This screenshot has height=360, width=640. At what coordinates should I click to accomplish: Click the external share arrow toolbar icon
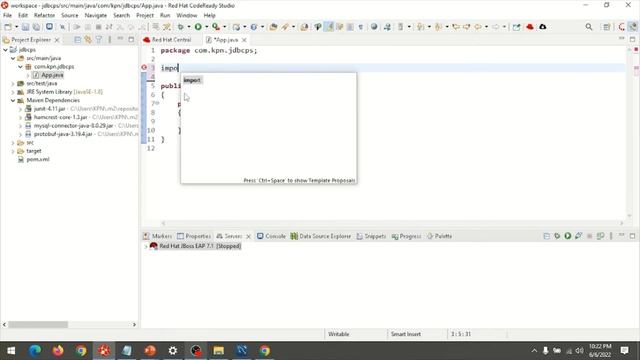pyautogui.click(x=516, y=27)
